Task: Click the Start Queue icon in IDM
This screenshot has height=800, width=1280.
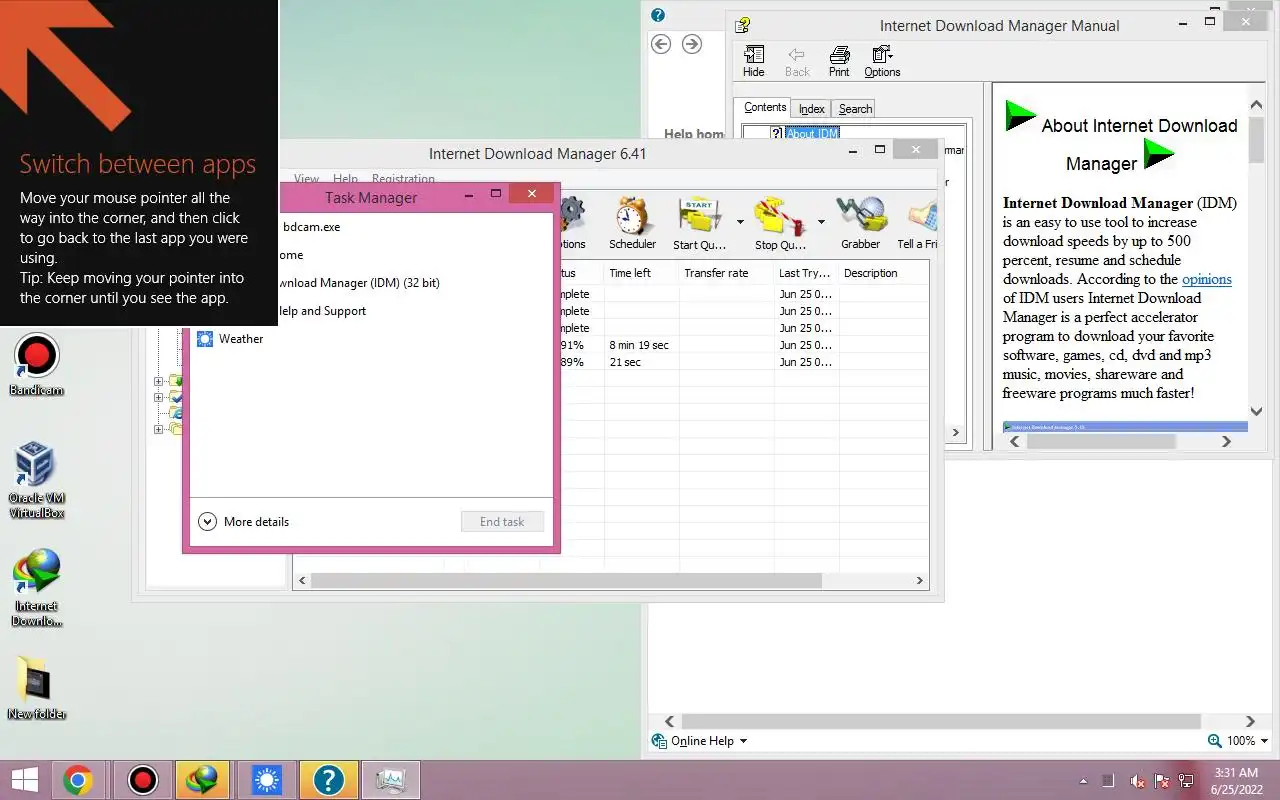Action: [x=699, y=224]
